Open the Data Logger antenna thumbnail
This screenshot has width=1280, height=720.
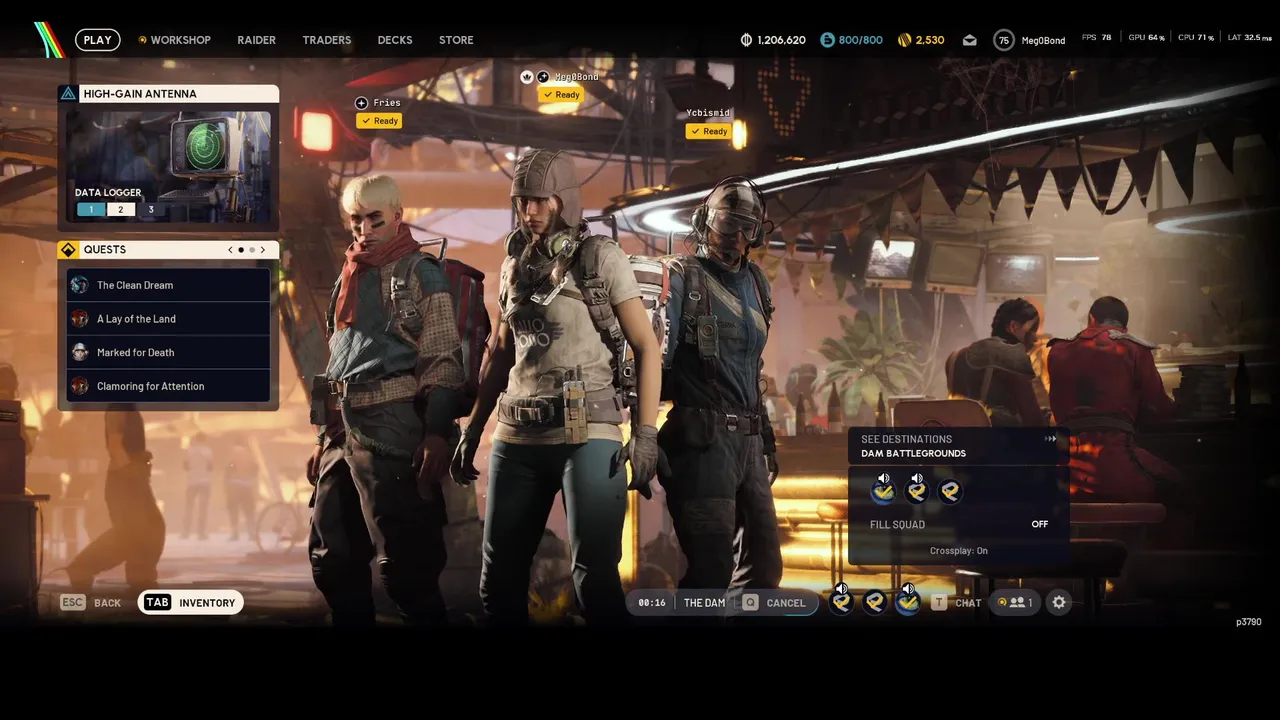click(168, 165)
